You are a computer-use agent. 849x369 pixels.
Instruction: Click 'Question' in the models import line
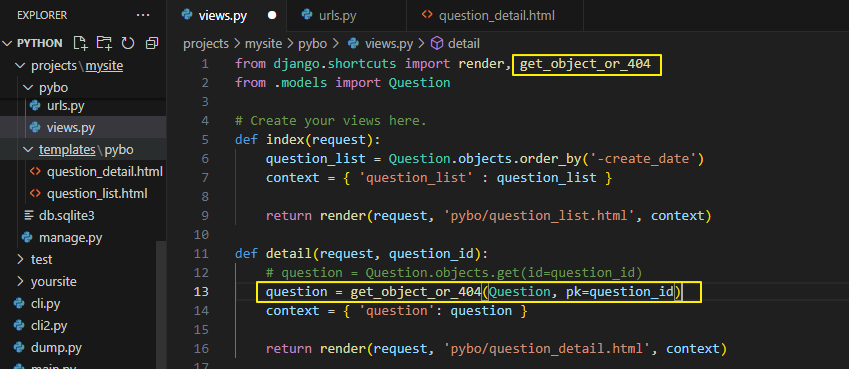click(419, 83)
